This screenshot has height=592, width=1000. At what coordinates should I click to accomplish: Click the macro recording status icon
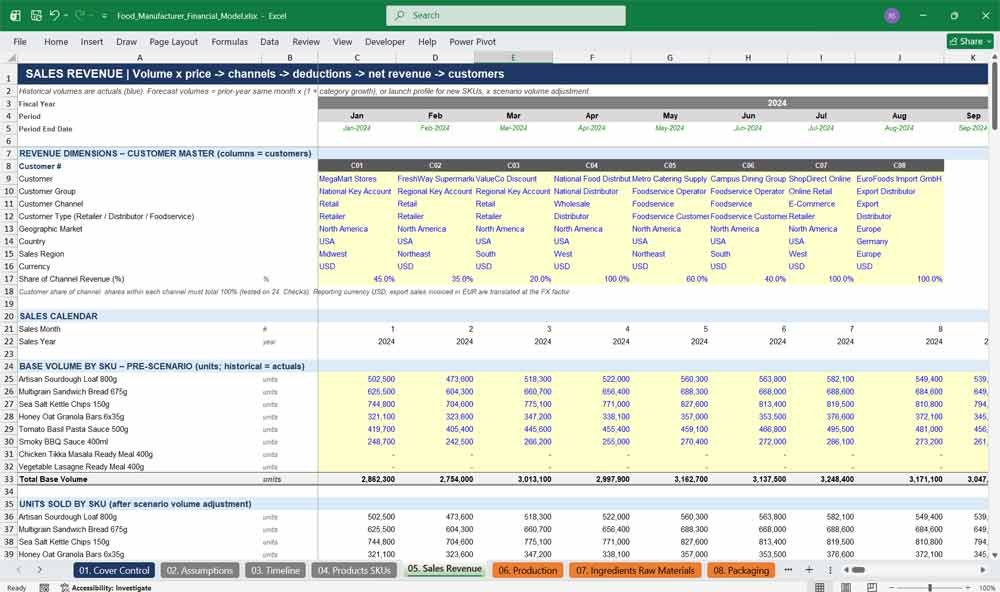44,588
